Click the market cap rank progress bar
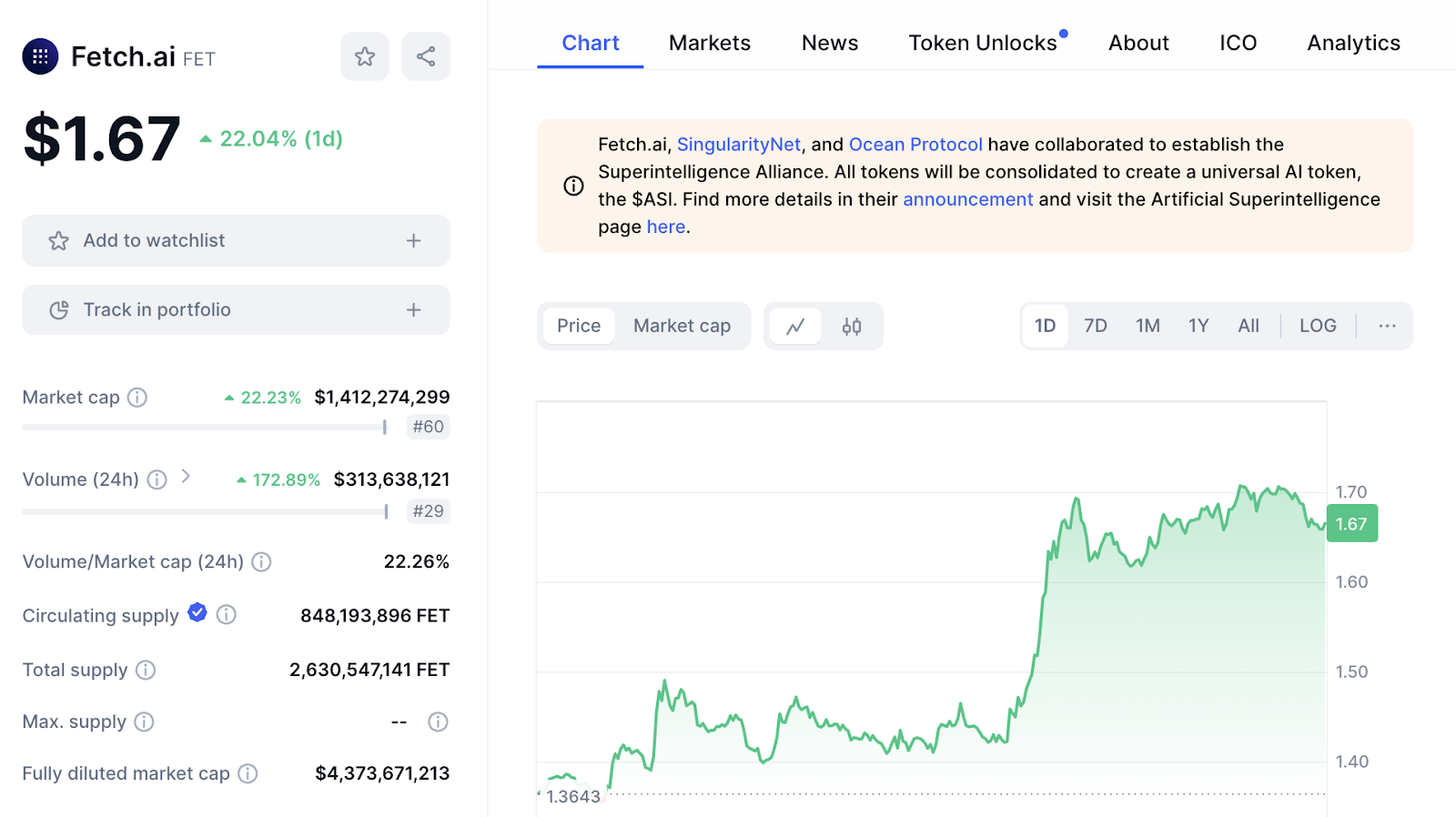 point(205,427)
